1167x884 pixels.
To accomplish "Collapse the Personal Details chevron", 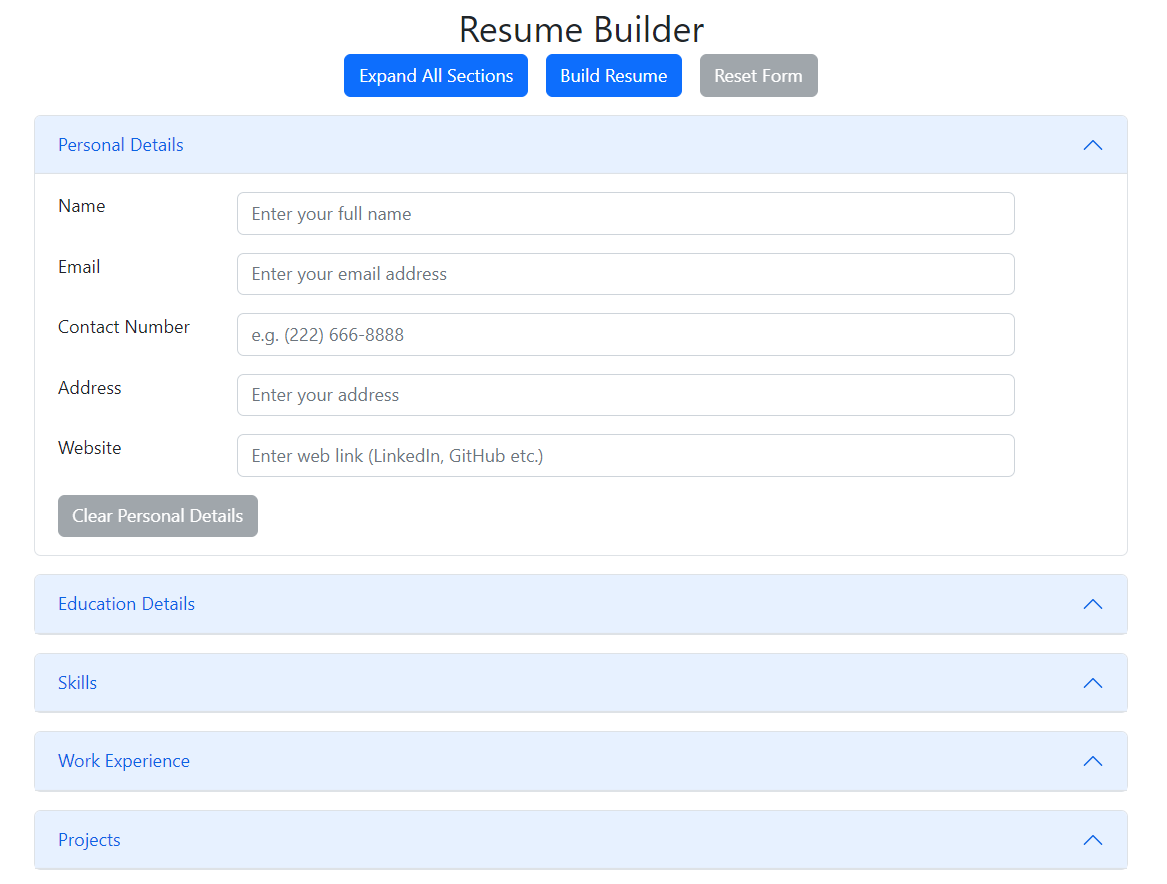I will click(1093, 145).
